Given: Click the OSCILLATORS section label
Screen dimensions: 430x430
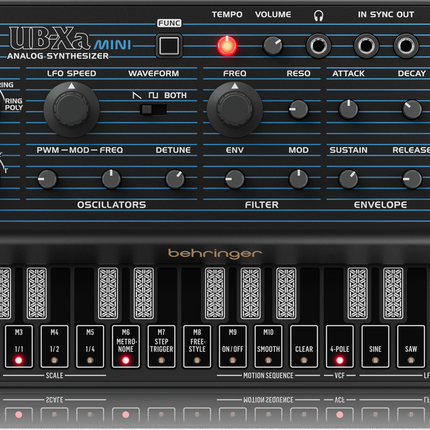Looking at the screenshot, I should click(x=111, y=205).
